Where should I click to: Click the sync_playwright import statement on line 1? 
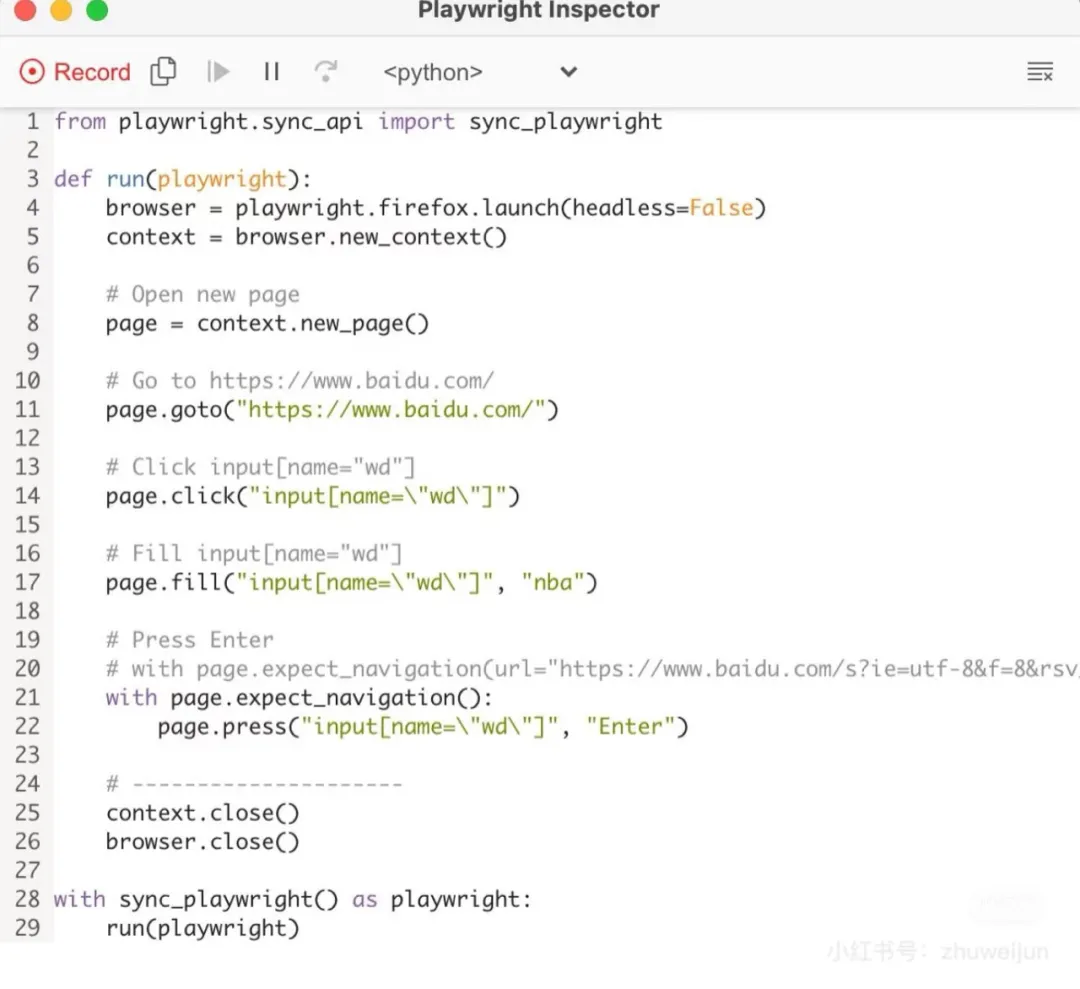(x=565, y=122)
